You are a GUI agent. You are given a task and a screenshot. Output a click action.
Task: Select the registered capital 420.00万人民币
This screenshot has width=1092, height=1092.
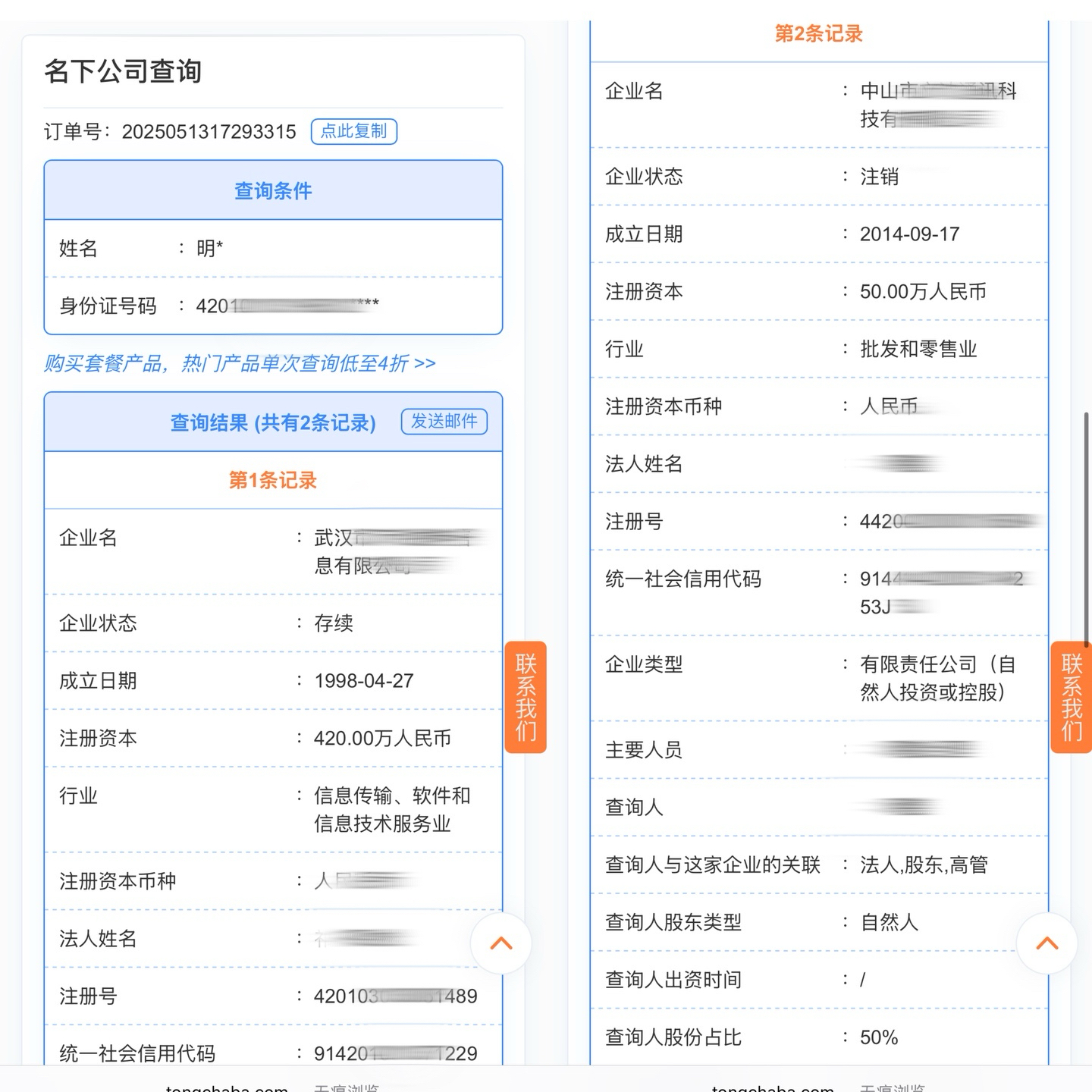pyautogui.click(x=383, y=739)
